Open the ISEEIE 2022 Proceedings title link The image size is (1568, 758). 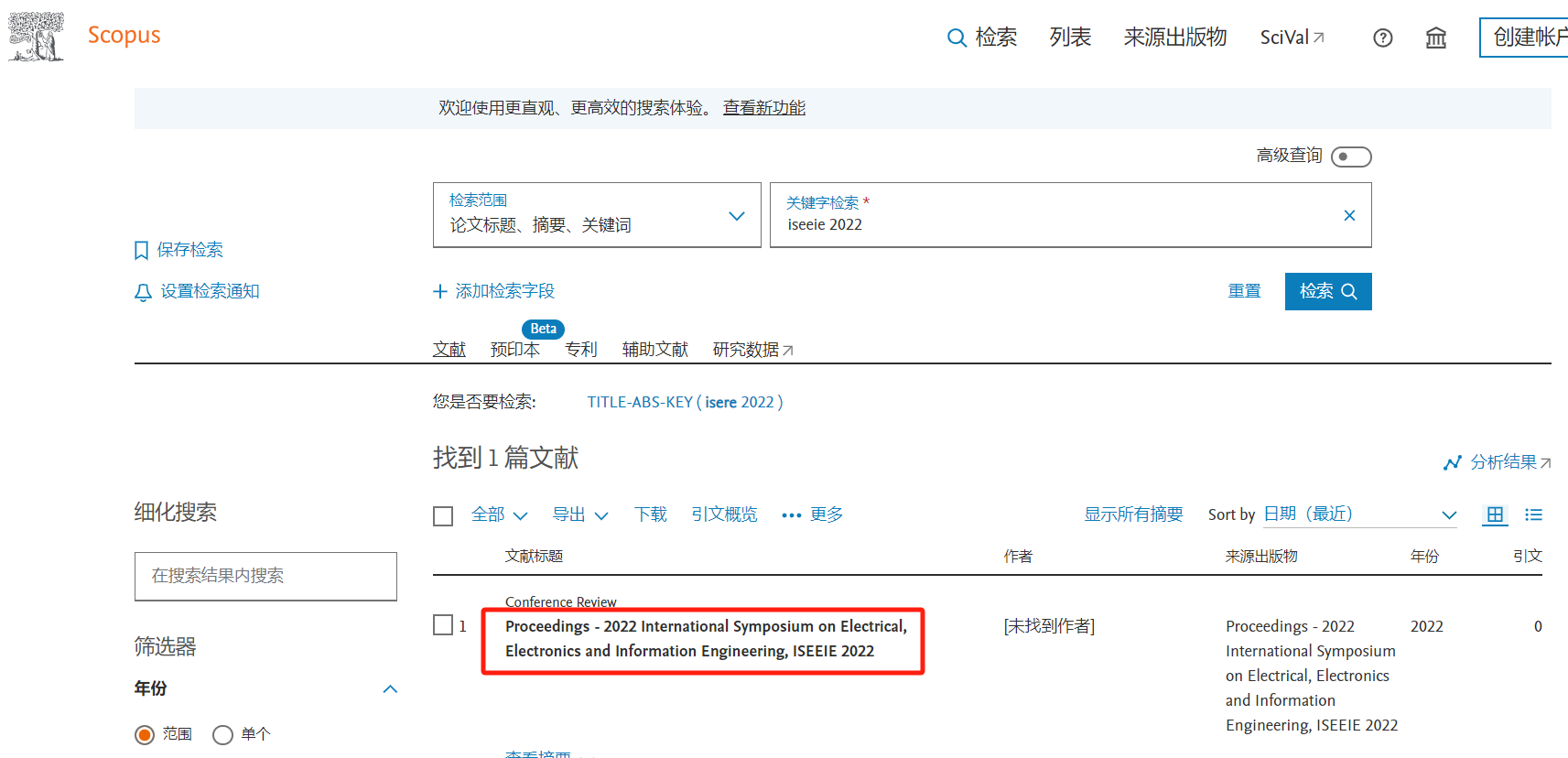(705, 639)
